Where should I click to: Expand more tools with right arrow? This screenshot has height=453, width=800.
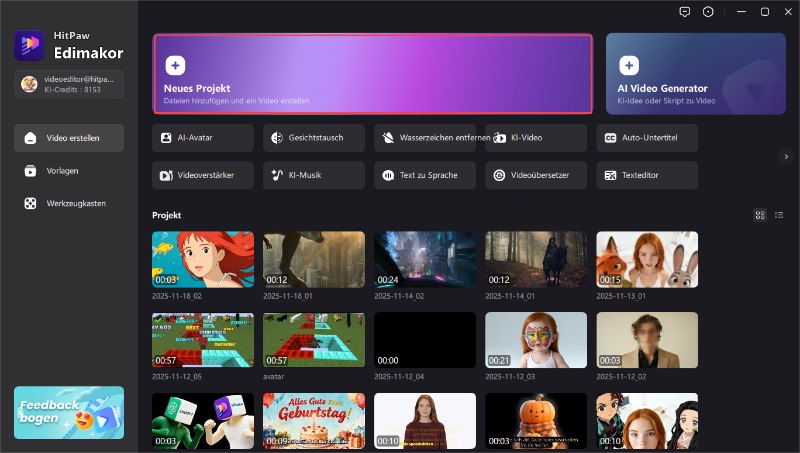786,156
